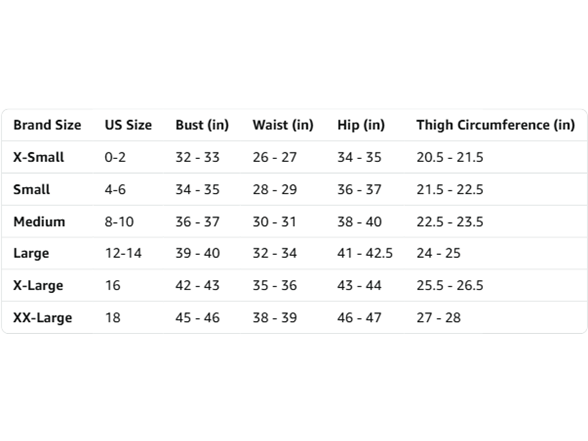The height and width of the screenshot is (441, 588).
Task: Select the waist value 28 - 29
Action: [x=275, y=189]
